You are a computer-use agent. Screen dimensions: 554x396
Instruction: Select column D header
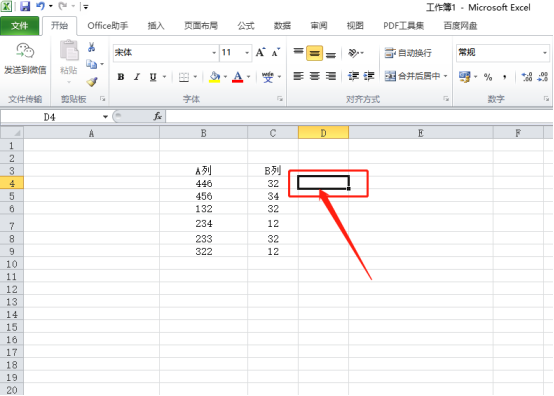[323, 133]
